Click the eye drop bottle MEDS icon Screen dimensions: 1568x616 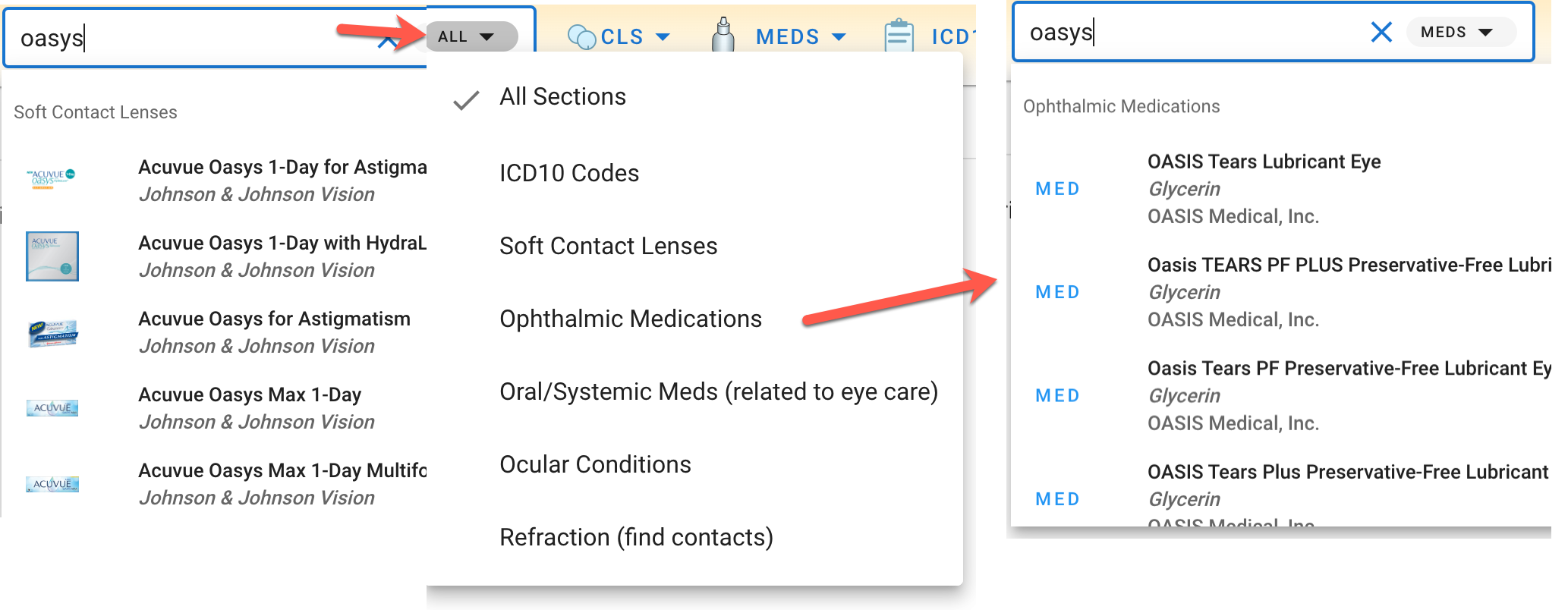(x=723, y=36)
